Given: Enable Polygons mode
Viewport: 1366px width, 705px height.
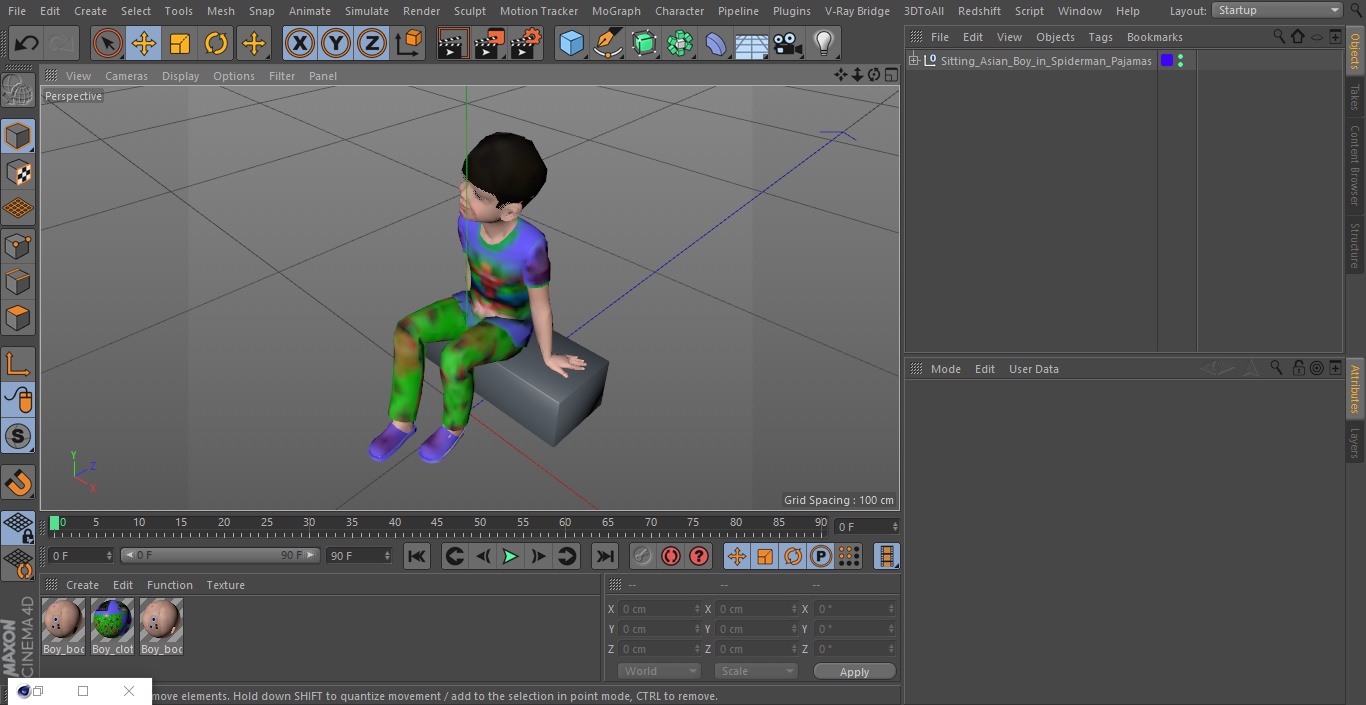Looking at the screenshot, I should coord(19,318).
